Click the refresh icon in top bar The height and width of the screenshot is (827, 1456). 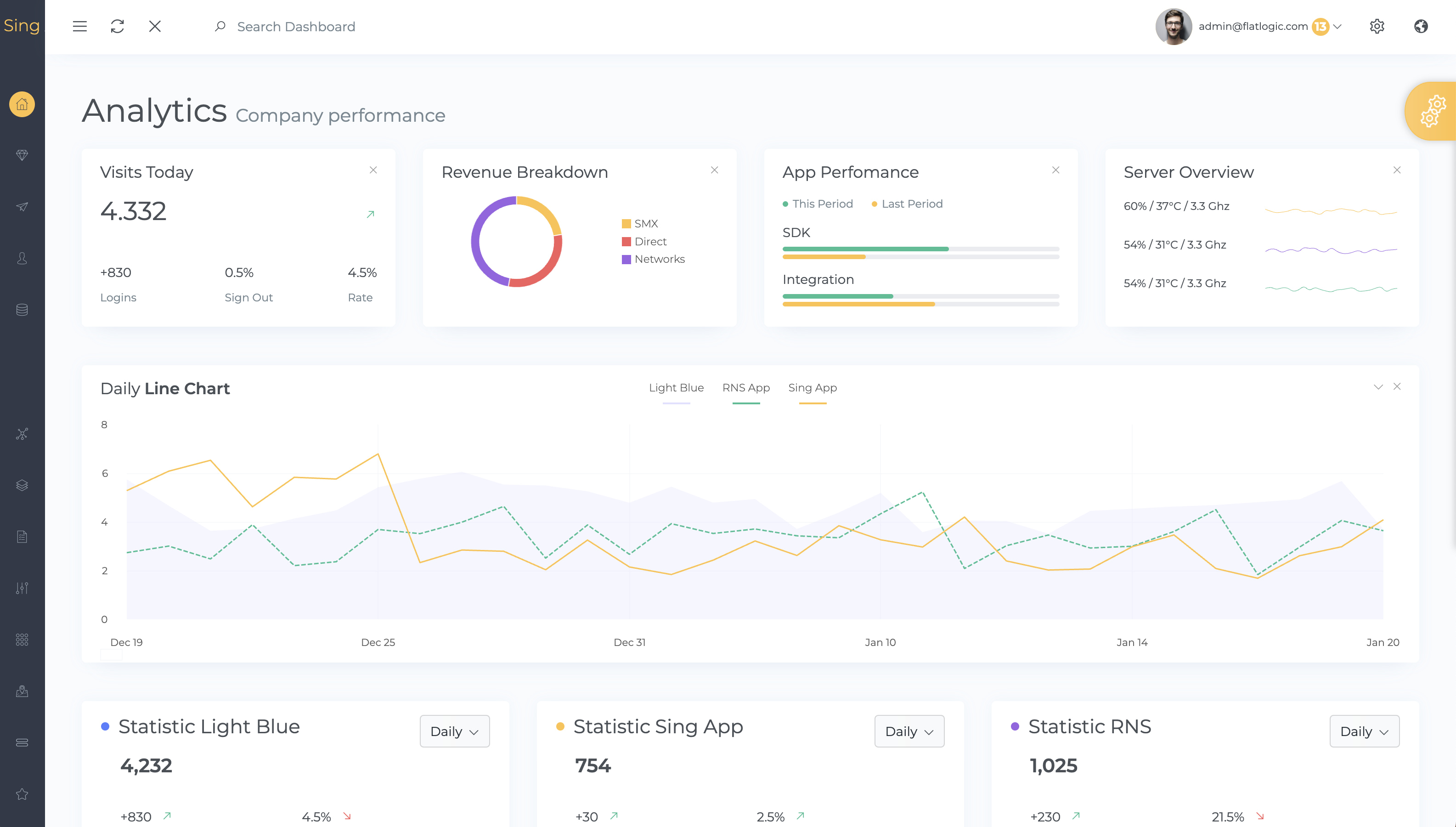pos(117,26)
